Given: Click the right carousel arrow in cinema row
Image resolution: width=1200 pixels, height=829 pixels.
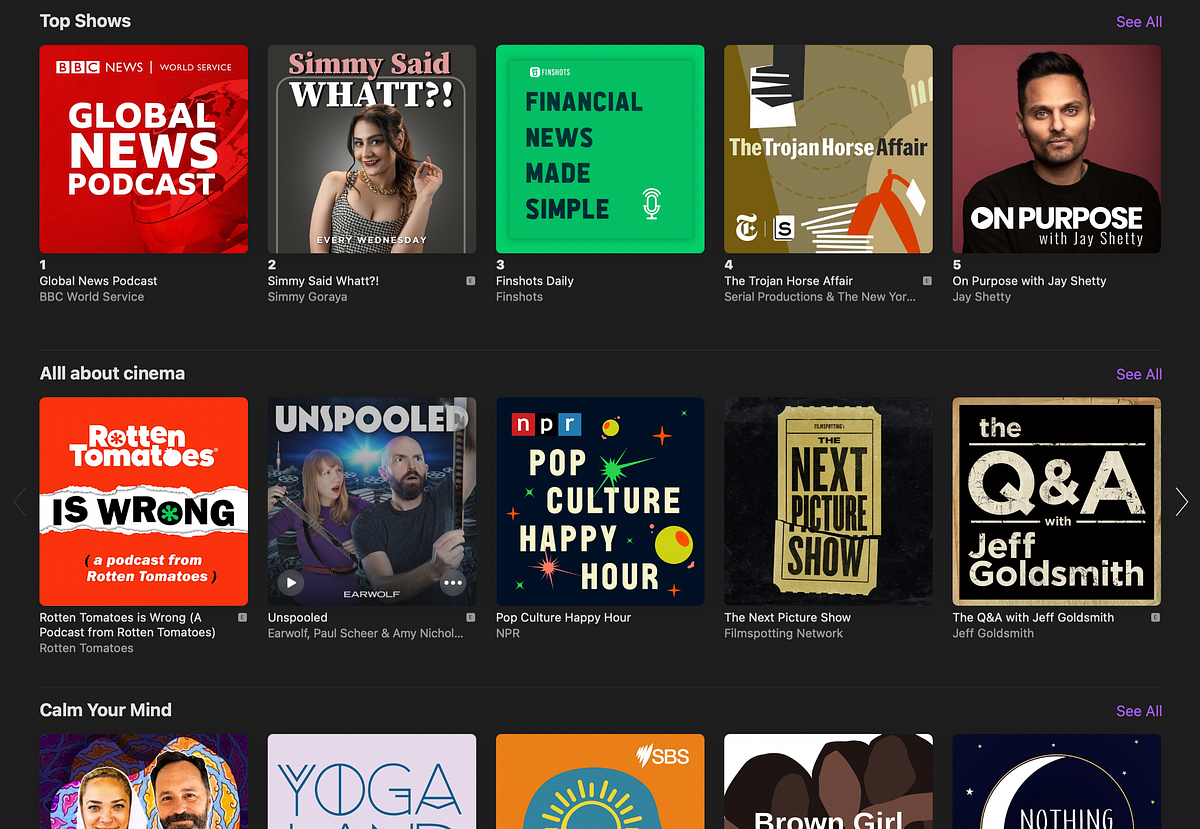Looking at the screenshot, I should 1182,501.
